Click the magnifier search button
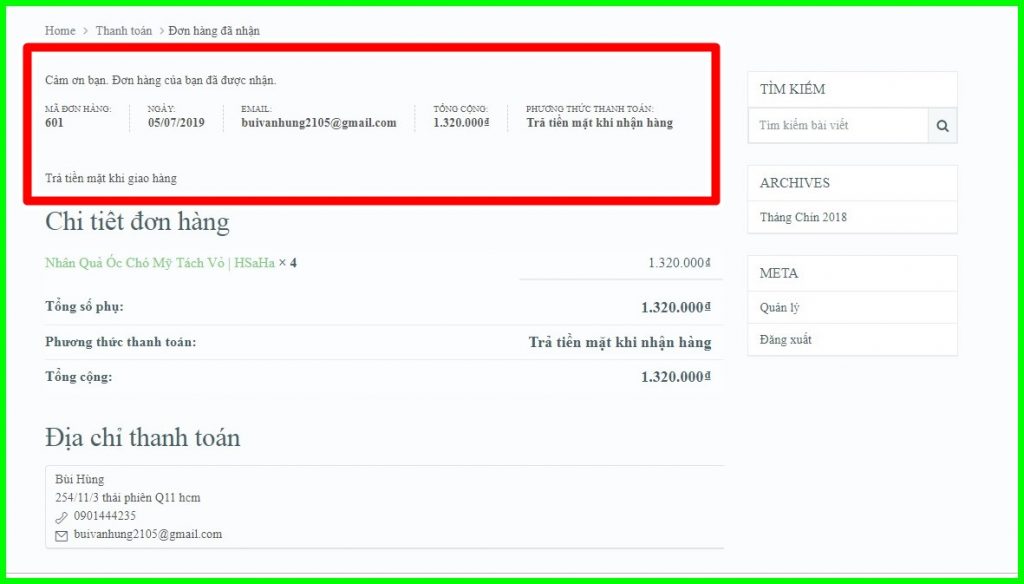The height and width of the screenshot is (584, 1024). 942,125
